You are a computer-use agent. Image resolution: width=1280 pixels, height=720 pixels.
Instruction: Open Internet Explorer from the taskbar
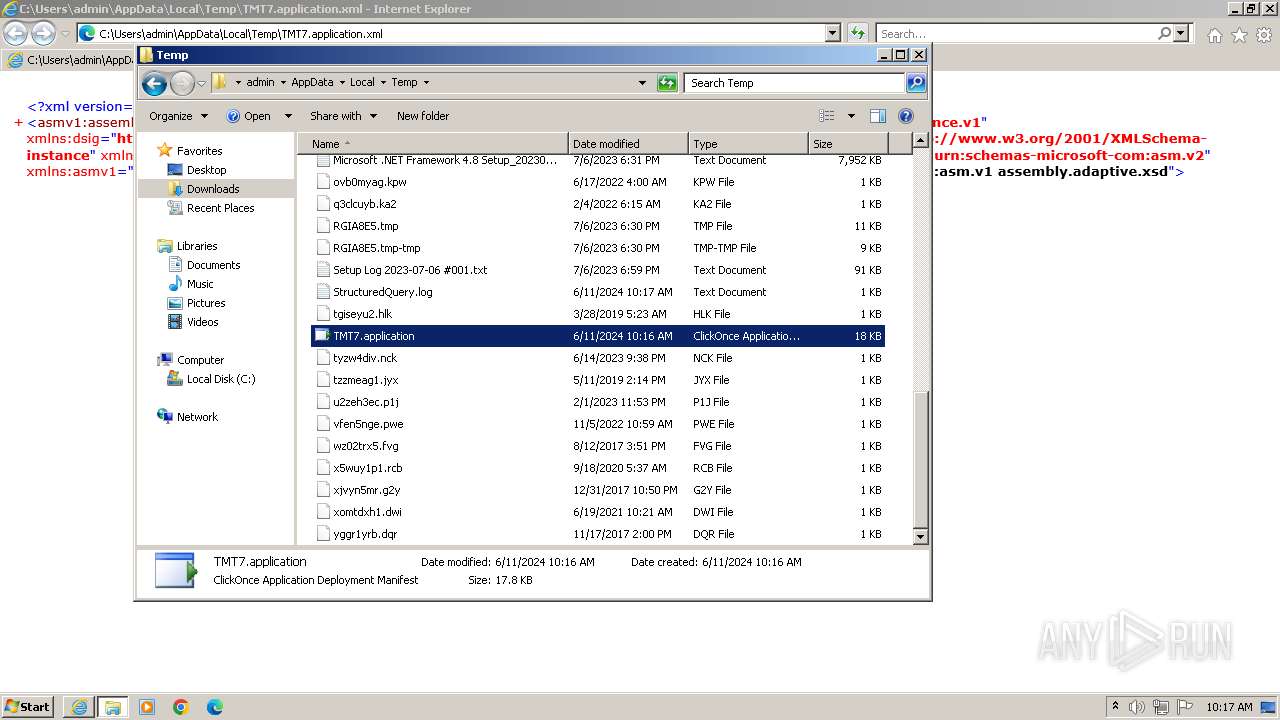click(x=79, y=707)
